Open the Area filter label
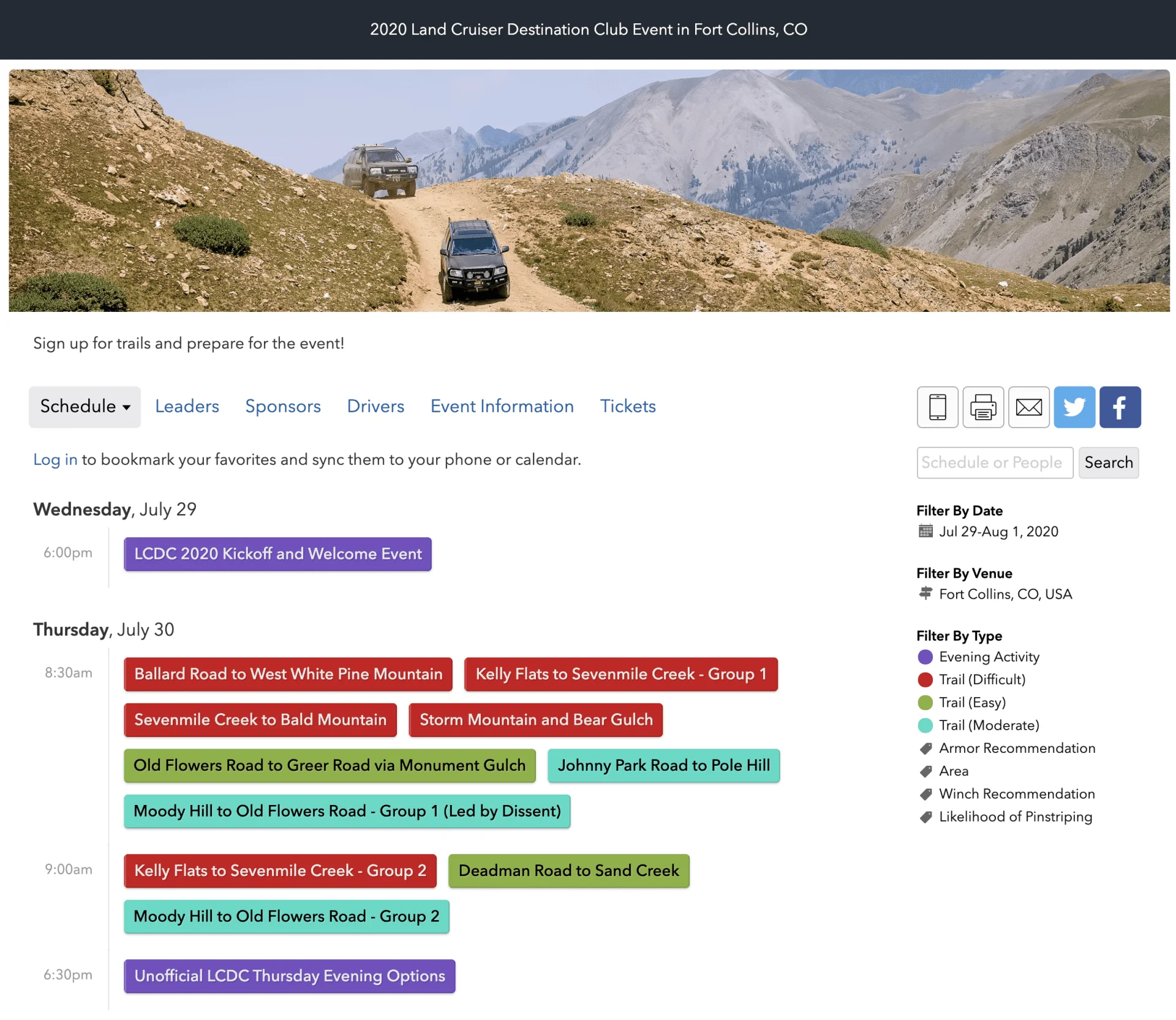1176x1020 pixels. coord(954,771)
